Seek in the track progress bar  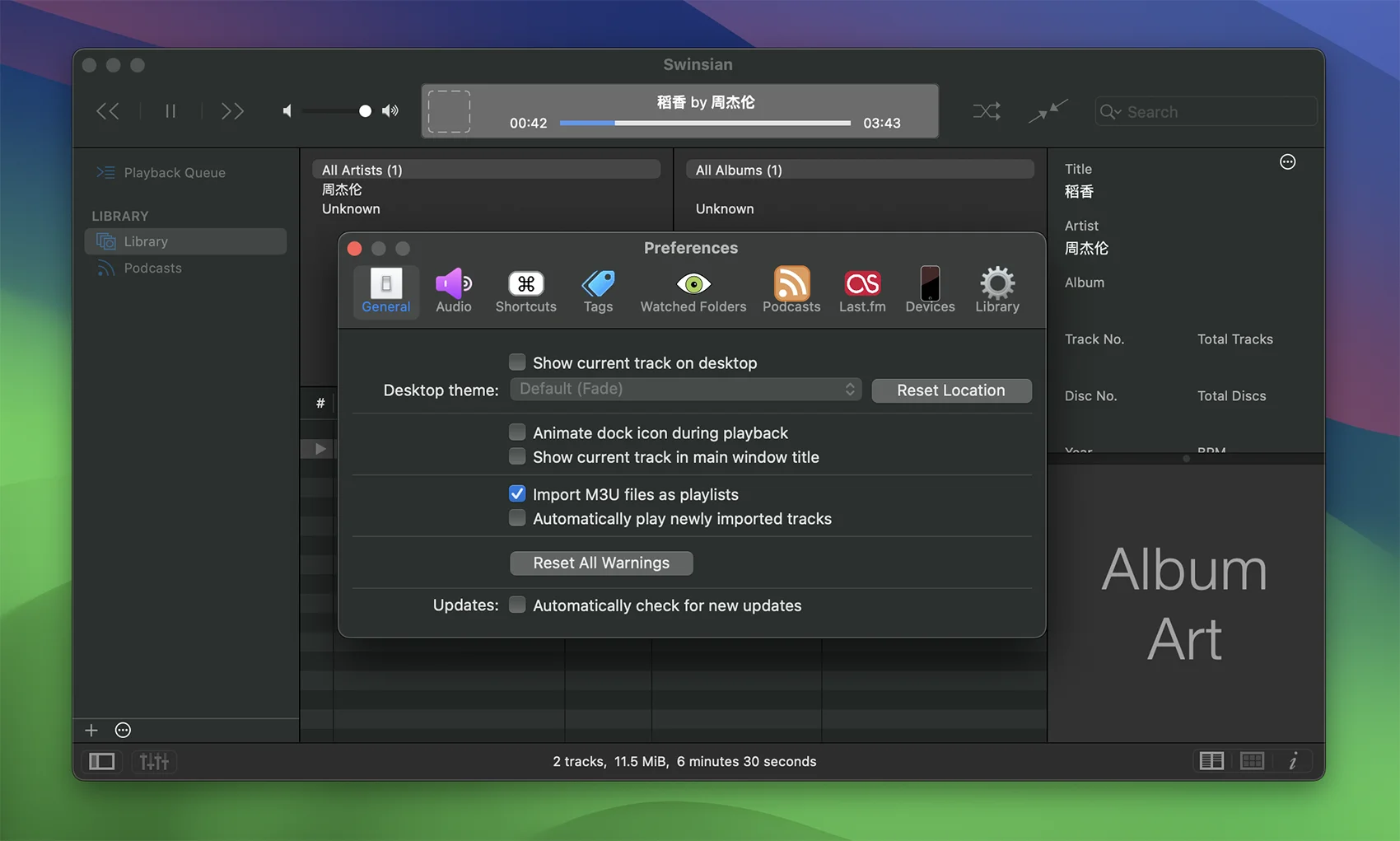(705, 123)
